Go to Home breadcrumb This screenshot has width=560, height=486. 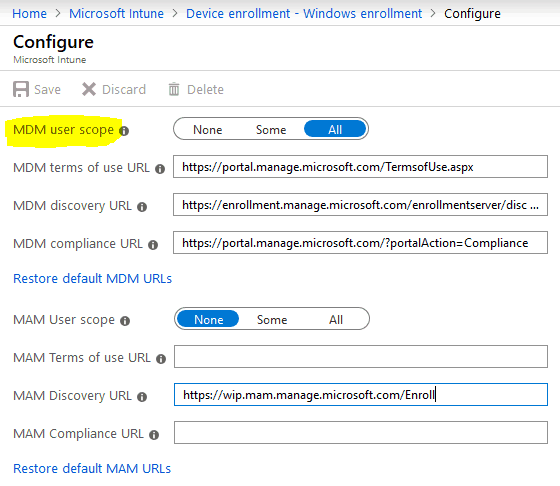point(29,14)
